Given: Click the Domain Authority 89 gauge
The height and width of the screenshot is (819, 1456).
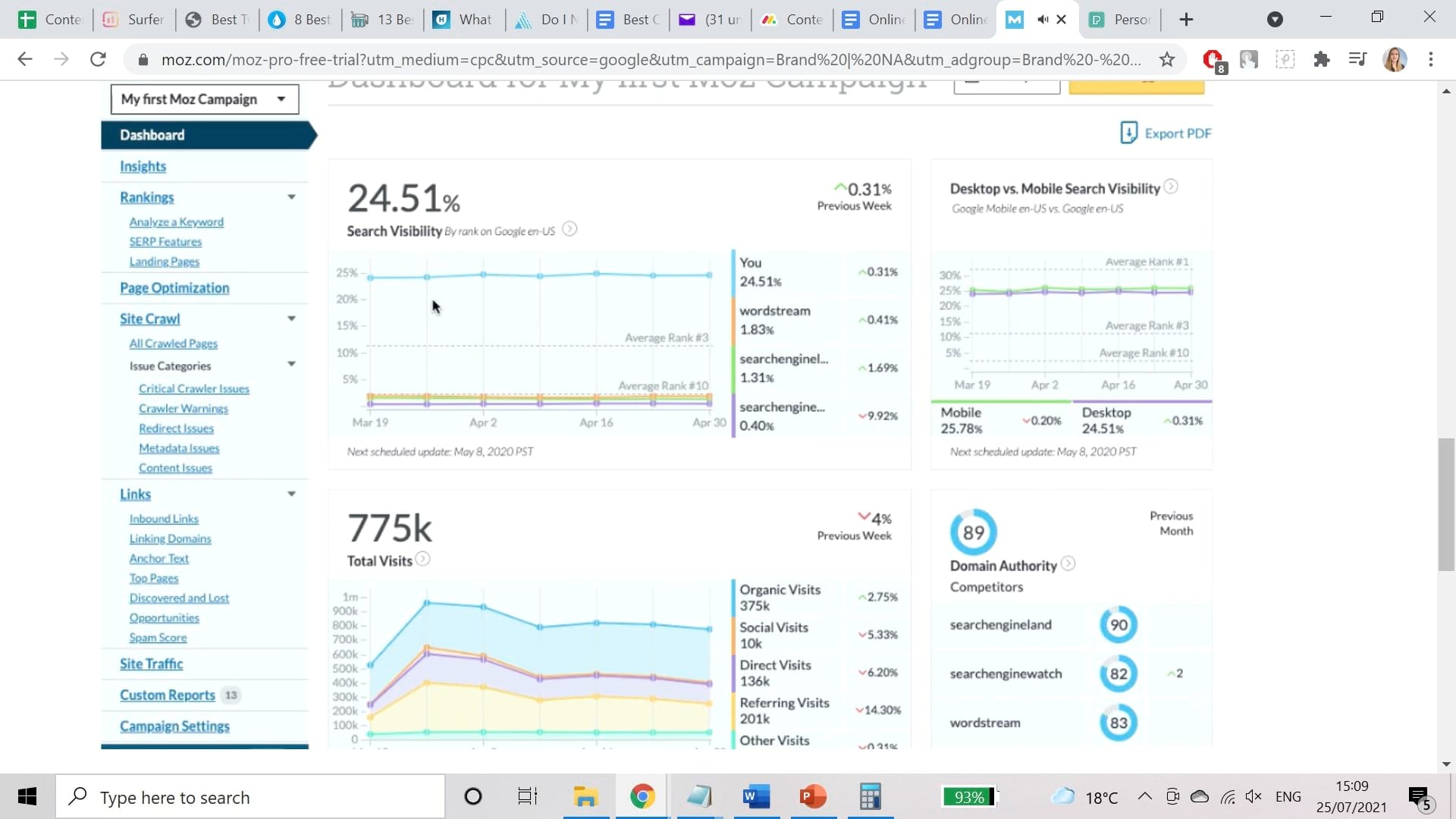Looking at the screenshot, I should point(974,532).
